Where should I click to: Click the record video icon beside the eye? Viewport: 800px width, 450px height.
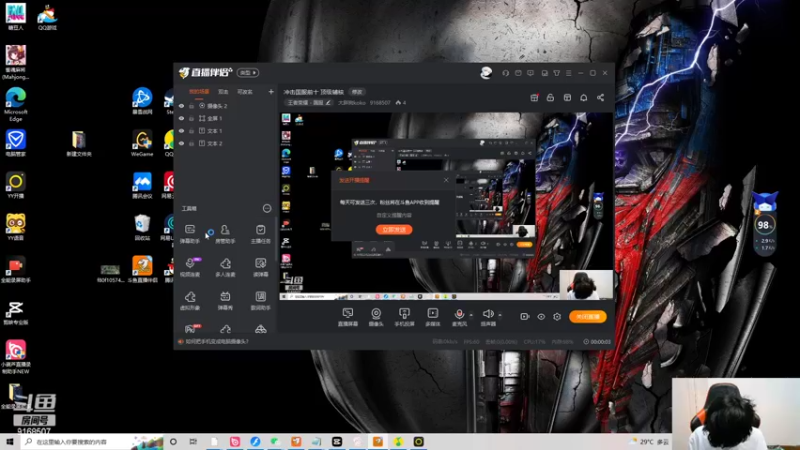pyautogui.click(x=524, y=317)
